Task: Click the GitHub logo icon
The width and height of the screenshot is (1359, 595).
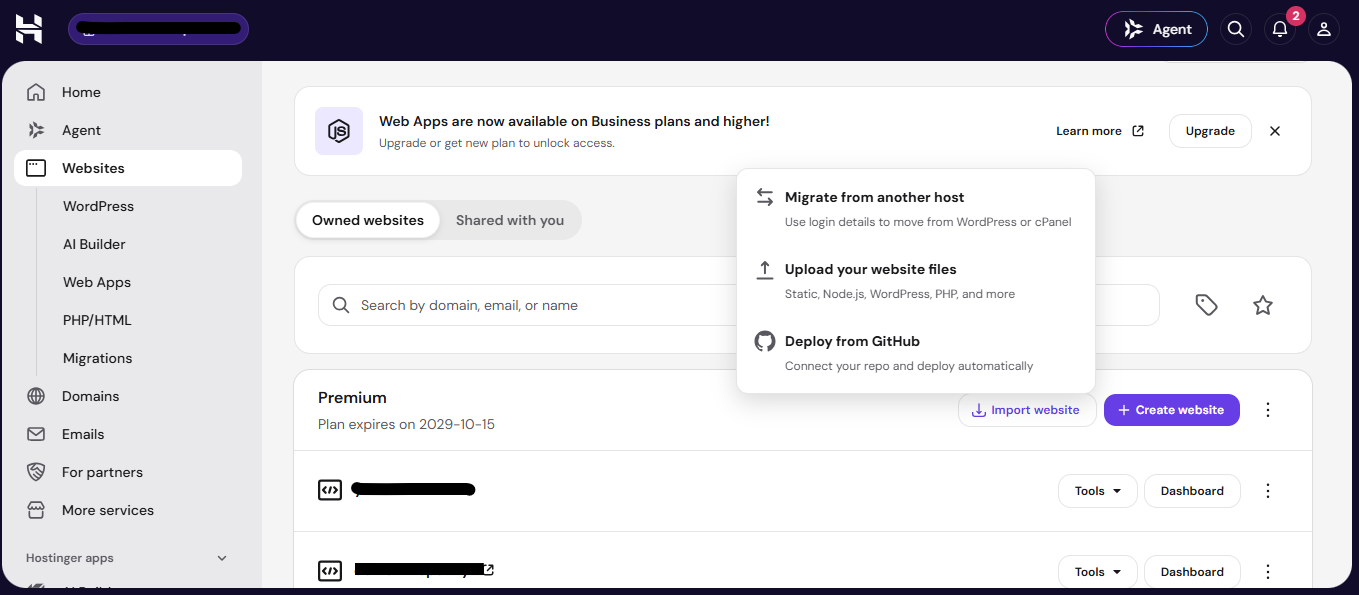Action: (765, 341)
